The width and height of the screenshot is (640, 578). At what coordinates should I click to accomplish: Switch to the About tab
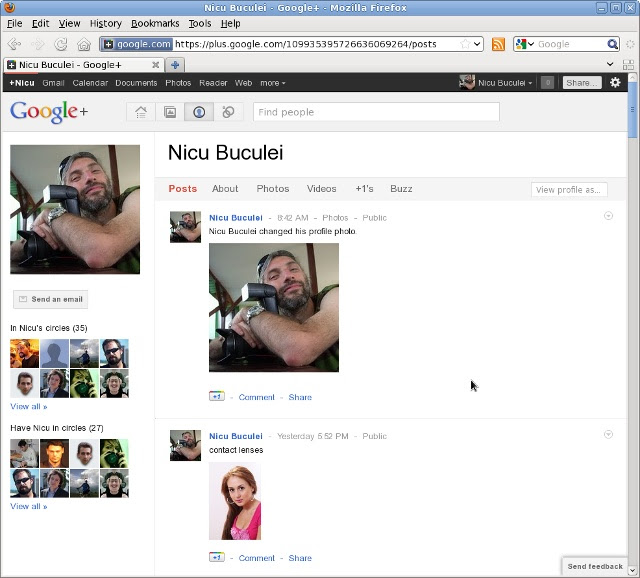click(x=225, y=189)
